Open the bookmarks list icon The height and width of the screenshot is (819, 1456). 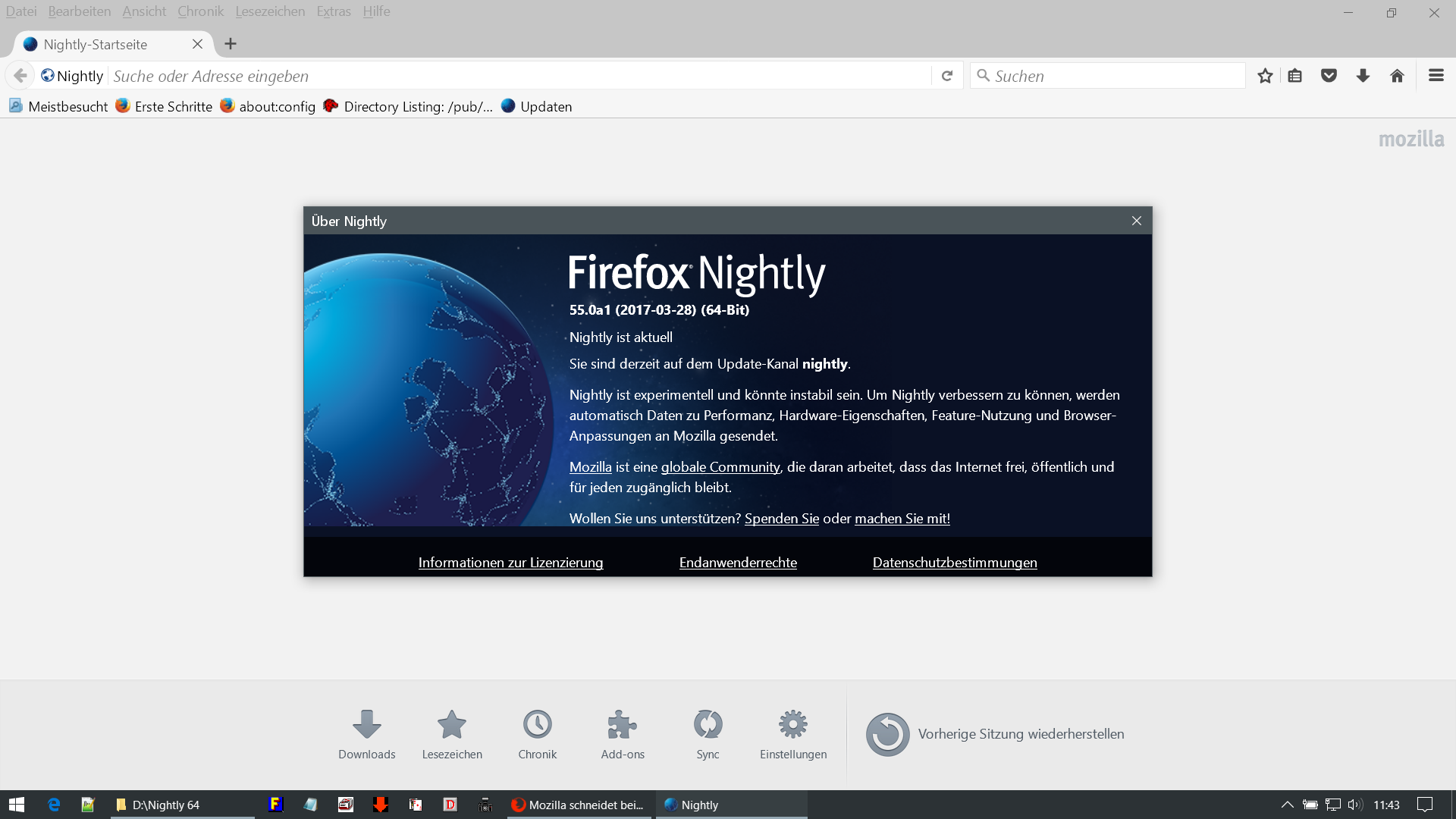[1294, 76]
